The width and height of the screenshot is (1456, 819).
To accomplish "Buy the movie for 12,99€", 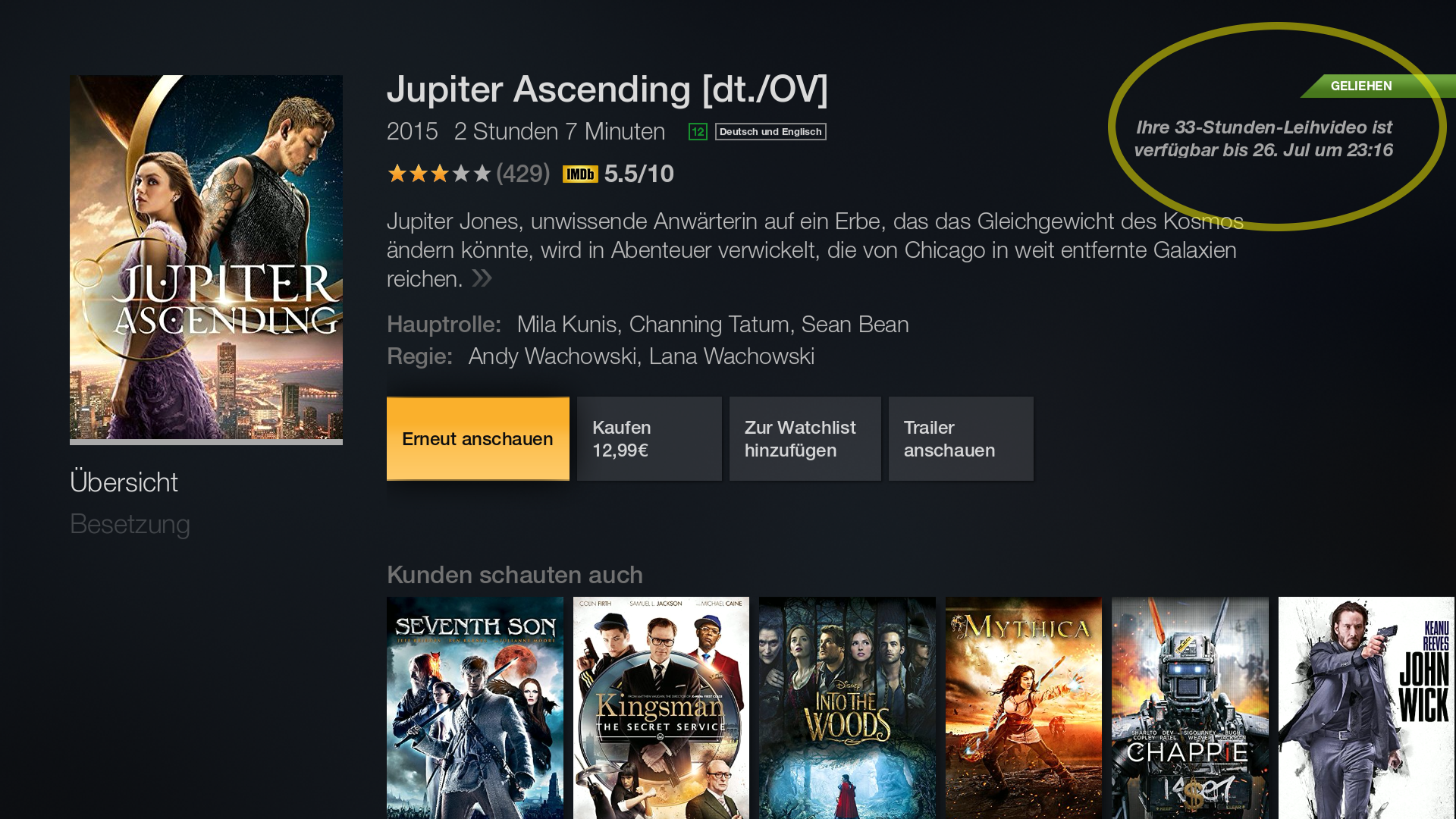I will click(x=649, y=438).
